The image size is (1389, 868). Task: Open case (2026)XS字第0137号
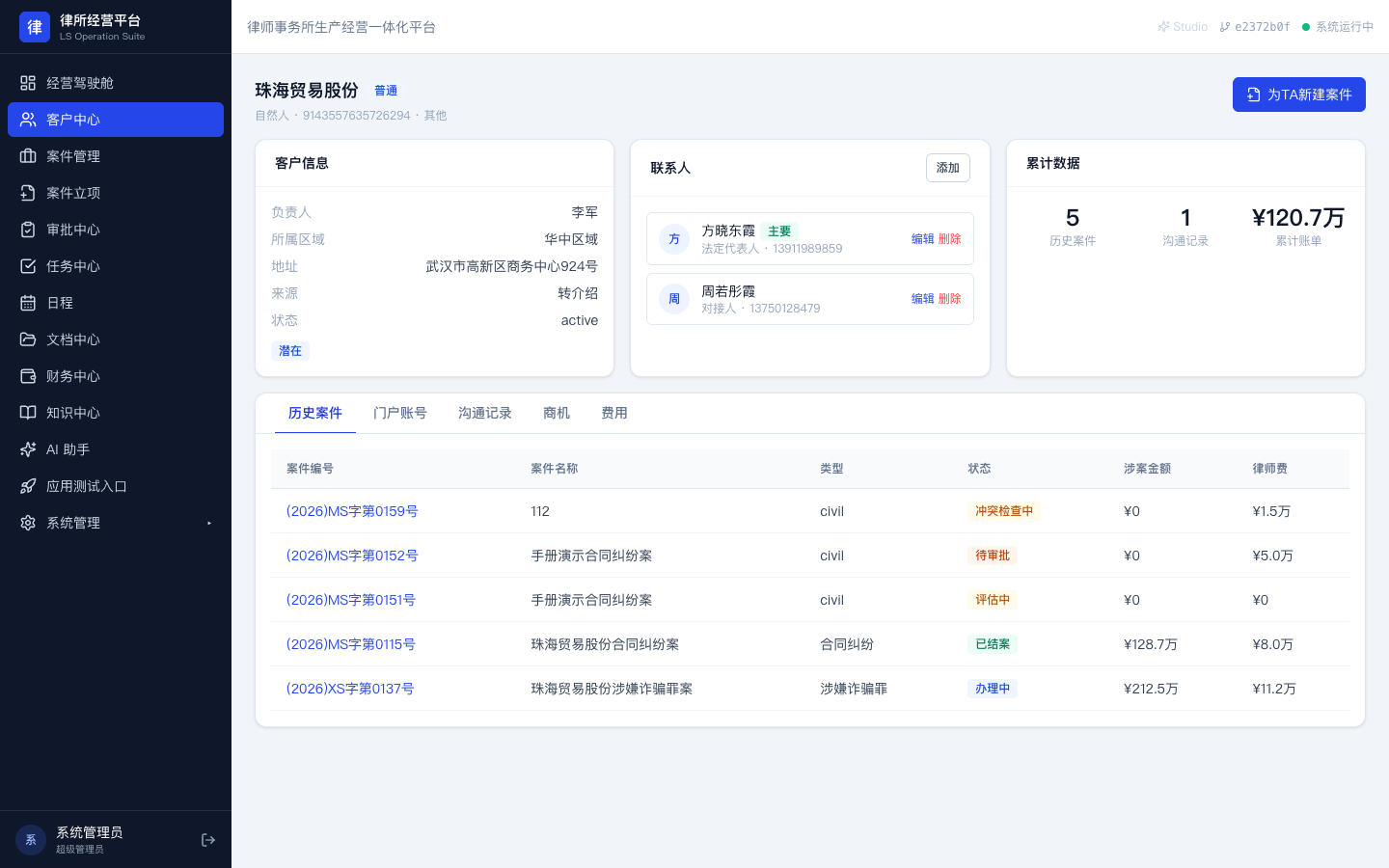click(x=350, y=689)
